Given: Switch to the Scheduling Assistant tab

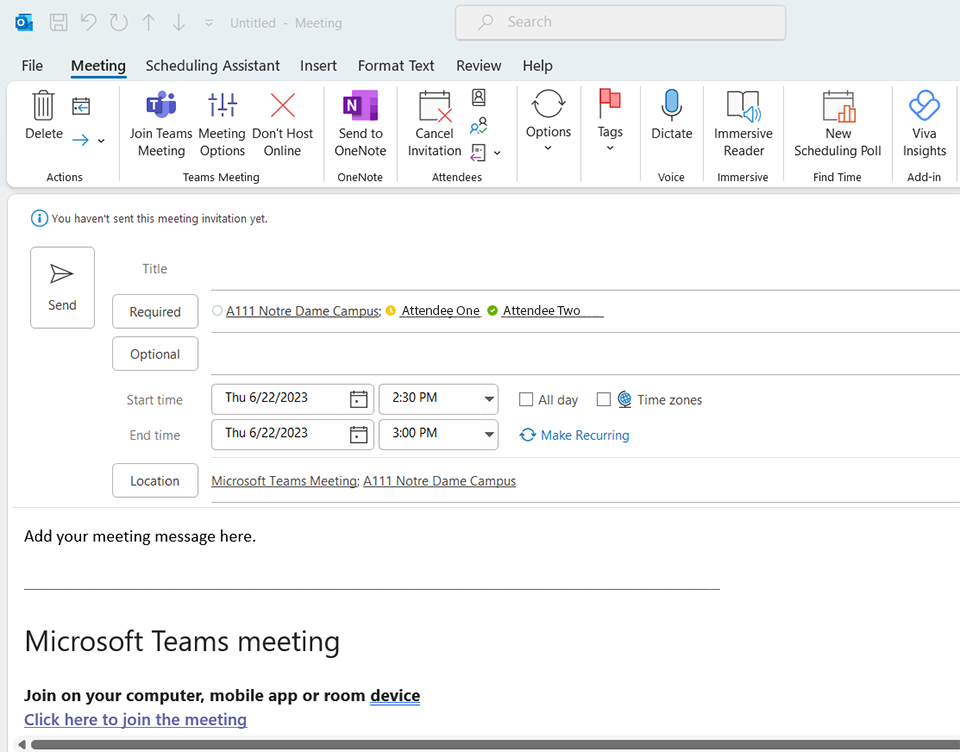Looking at the screenshot, I should click(x=212, y=66).
